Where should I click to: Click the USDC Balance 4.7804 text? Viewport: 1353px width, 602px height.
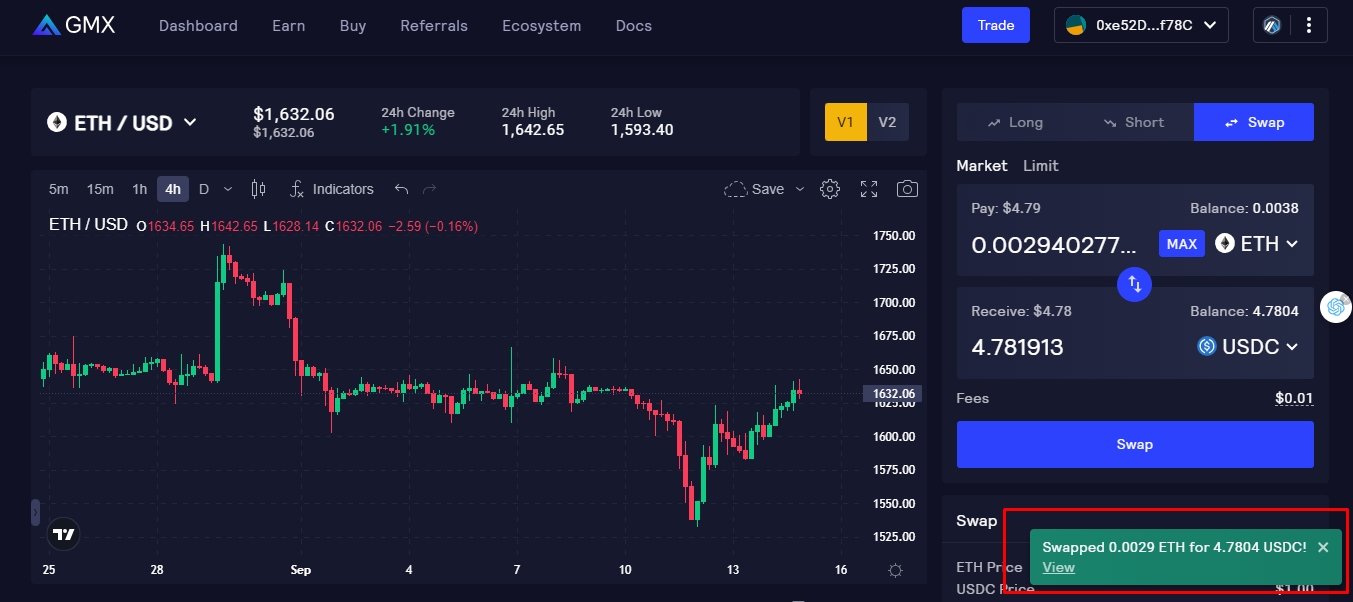[x=1244, y=311]
